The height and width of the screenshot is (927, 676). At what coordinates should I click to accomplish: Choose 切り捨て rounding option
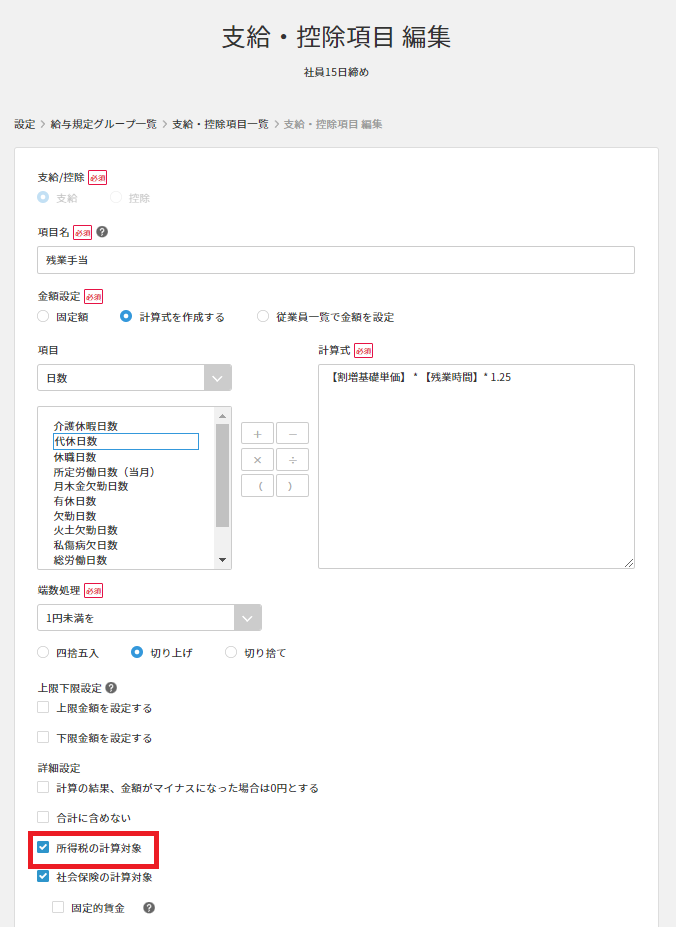pos(231,652)
